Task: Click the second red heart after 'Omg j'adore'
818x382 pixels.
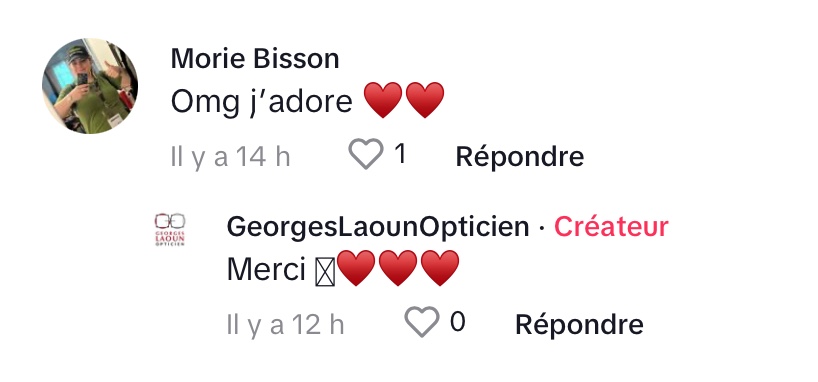Action: click(x=425, y=100)
